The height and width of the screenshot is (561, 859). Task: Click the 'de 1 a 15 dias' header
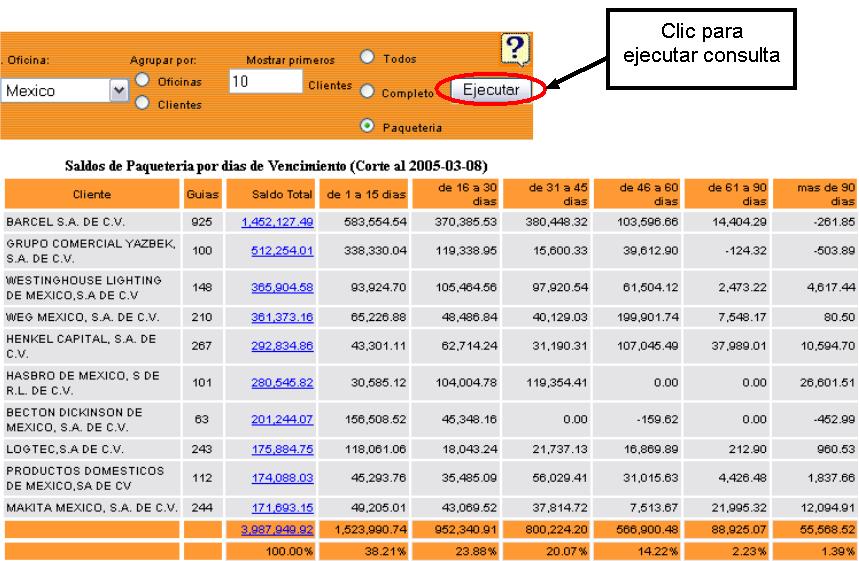pos(364,194)
